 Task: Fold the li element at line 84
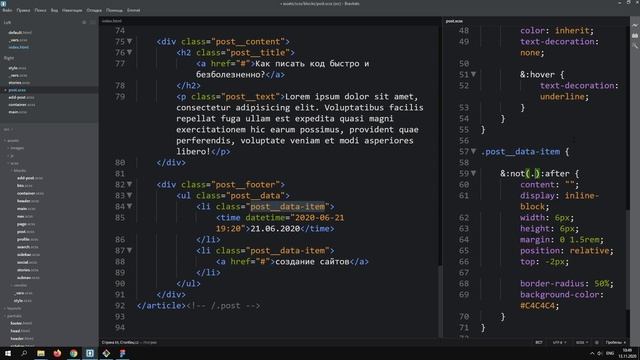pos(129,207)
